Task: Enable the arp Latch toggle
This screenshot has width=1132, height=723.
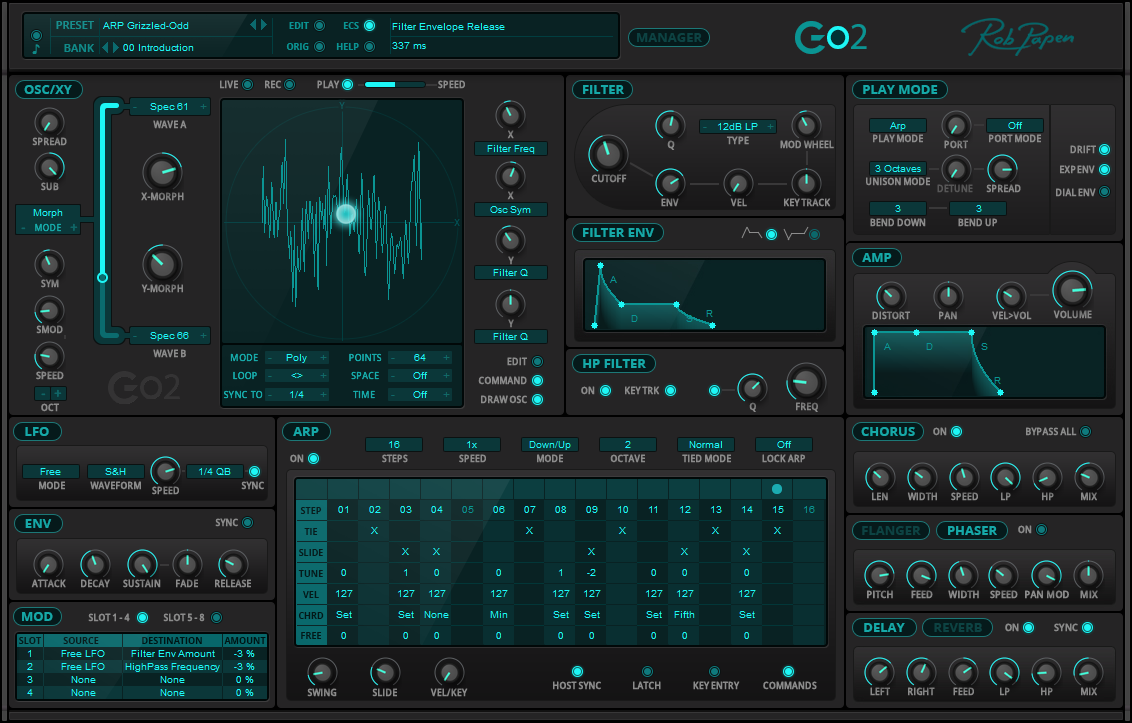Action: 647,672
